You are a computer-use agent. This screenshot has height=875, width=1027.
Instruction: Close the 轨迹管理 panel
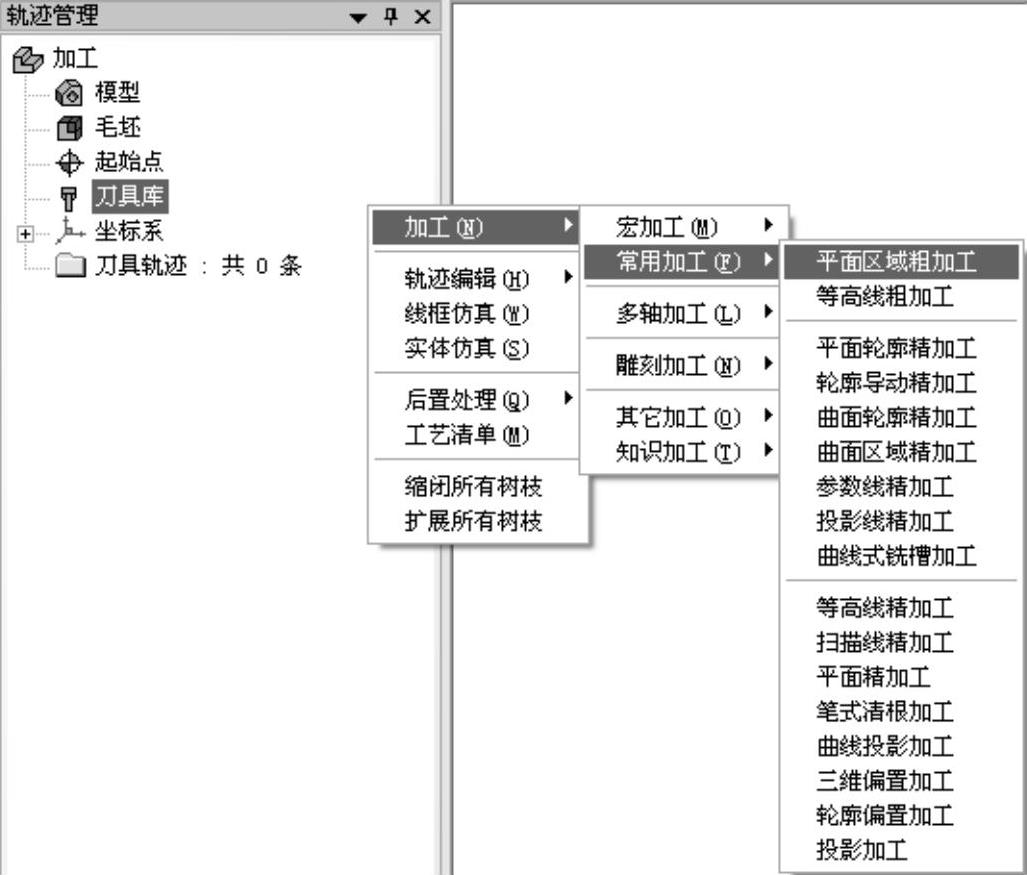click(422, 16)
